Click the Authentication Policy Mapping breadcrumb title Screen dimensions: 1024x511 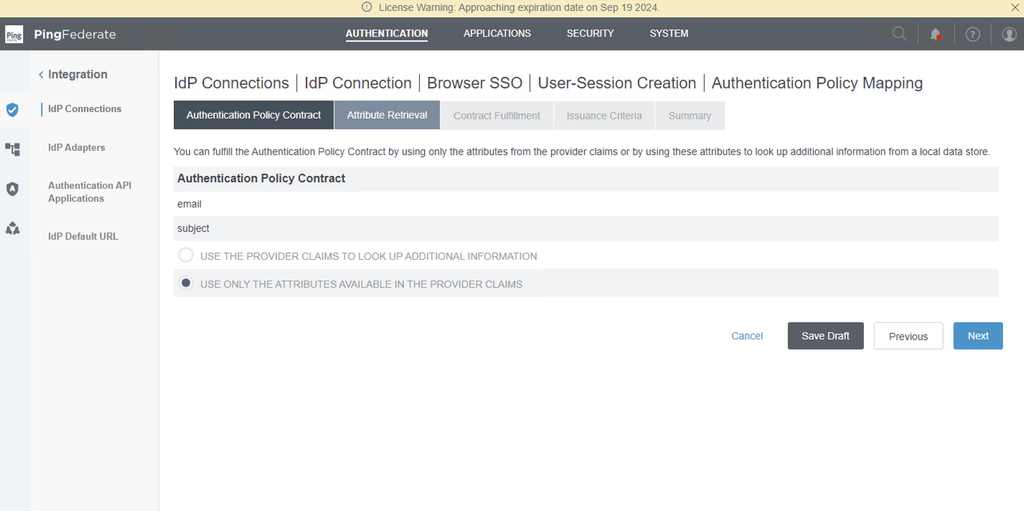coord(817,84)
